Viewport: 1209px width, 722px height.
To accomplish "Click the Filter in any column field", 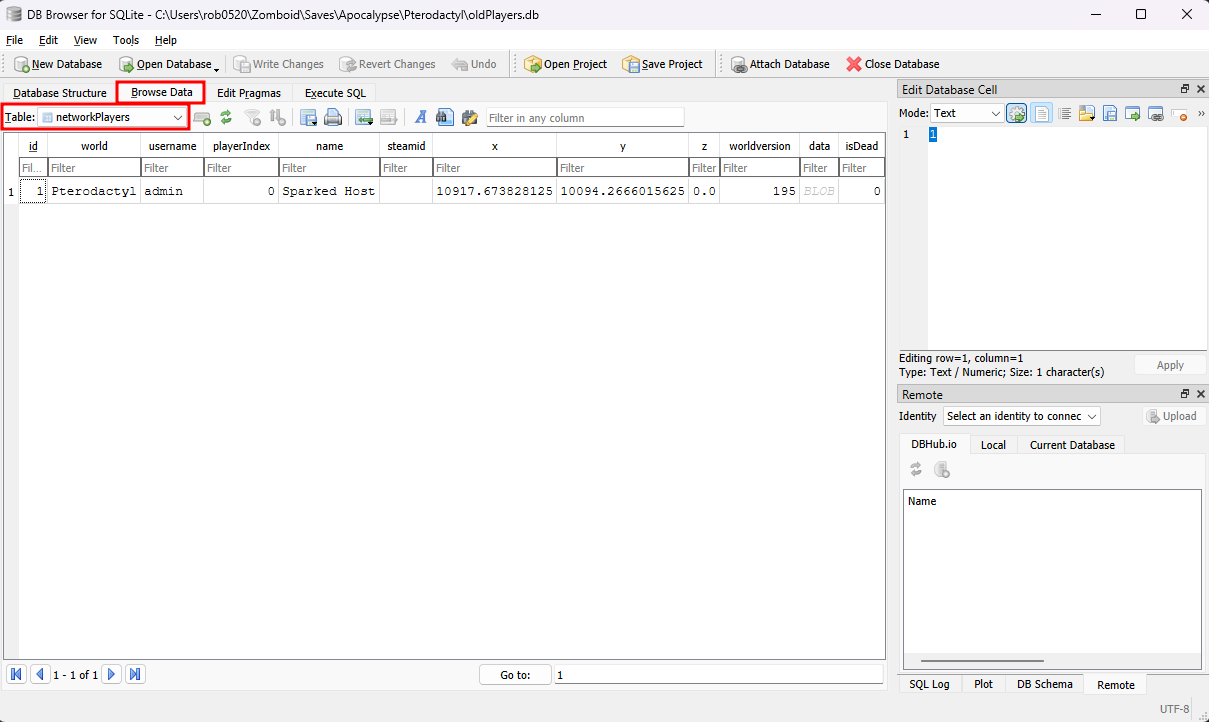I will pyautogui.click(x=585, y=118).
